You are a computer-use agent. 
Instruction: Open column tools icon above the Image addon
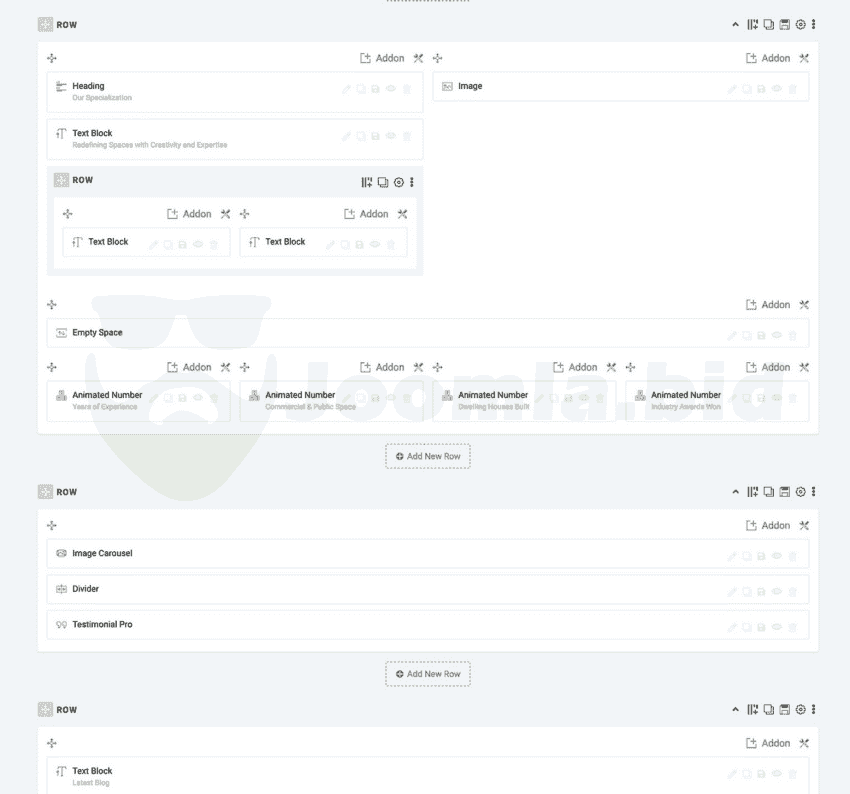(x=804, y=58)
